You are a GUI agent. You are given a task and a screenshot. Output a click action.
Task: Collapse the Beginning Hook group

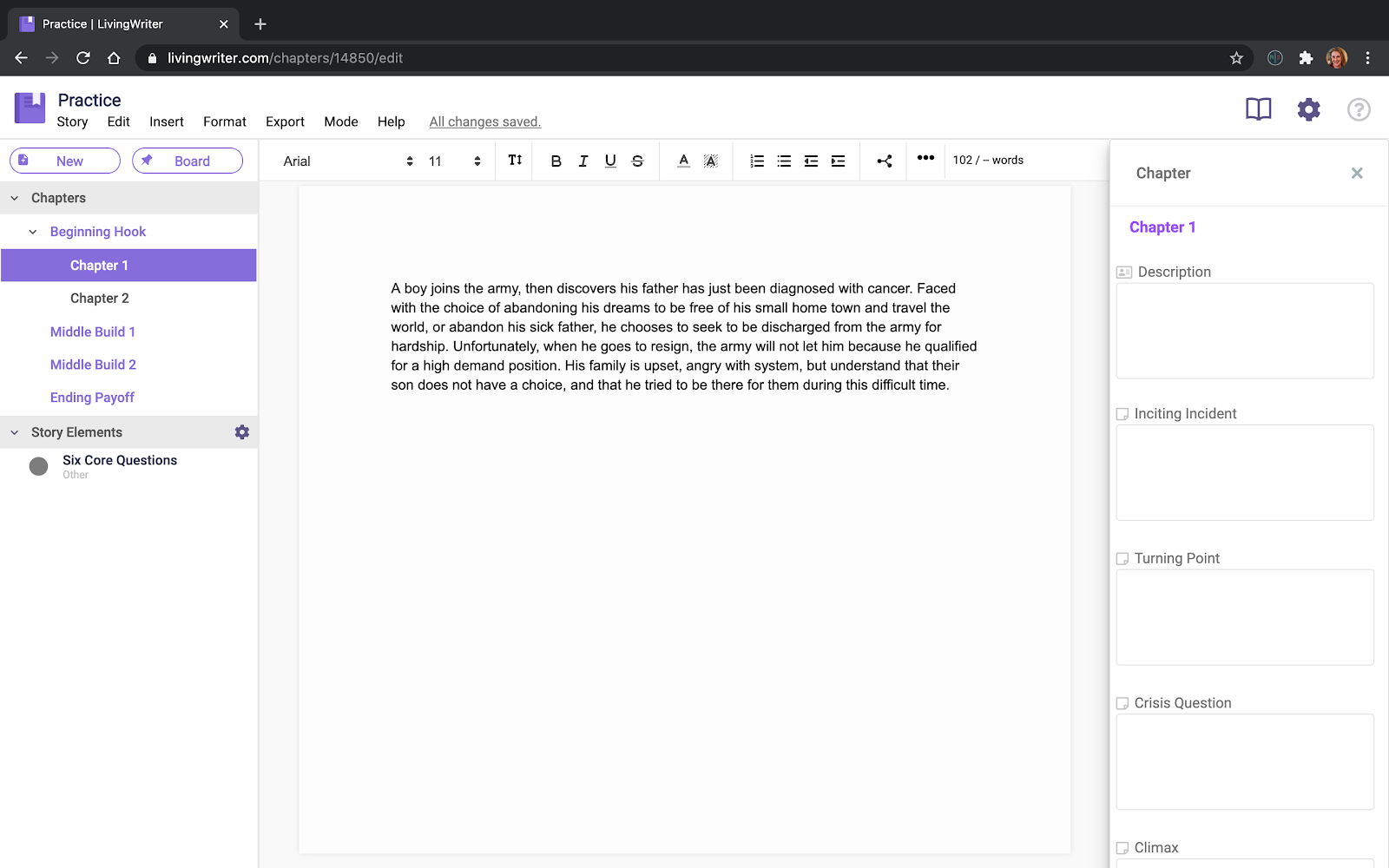click(x=33, y=232)
